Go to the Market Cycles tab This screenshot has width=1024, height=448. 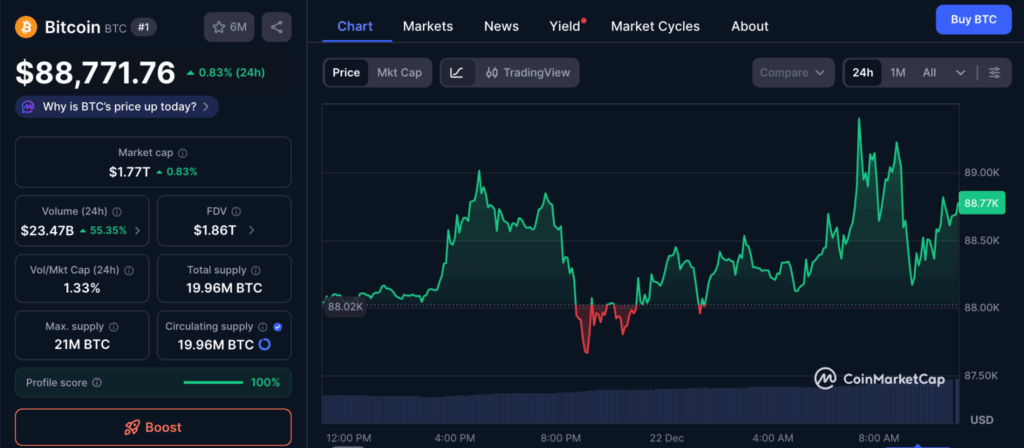[x=655, y=26]
